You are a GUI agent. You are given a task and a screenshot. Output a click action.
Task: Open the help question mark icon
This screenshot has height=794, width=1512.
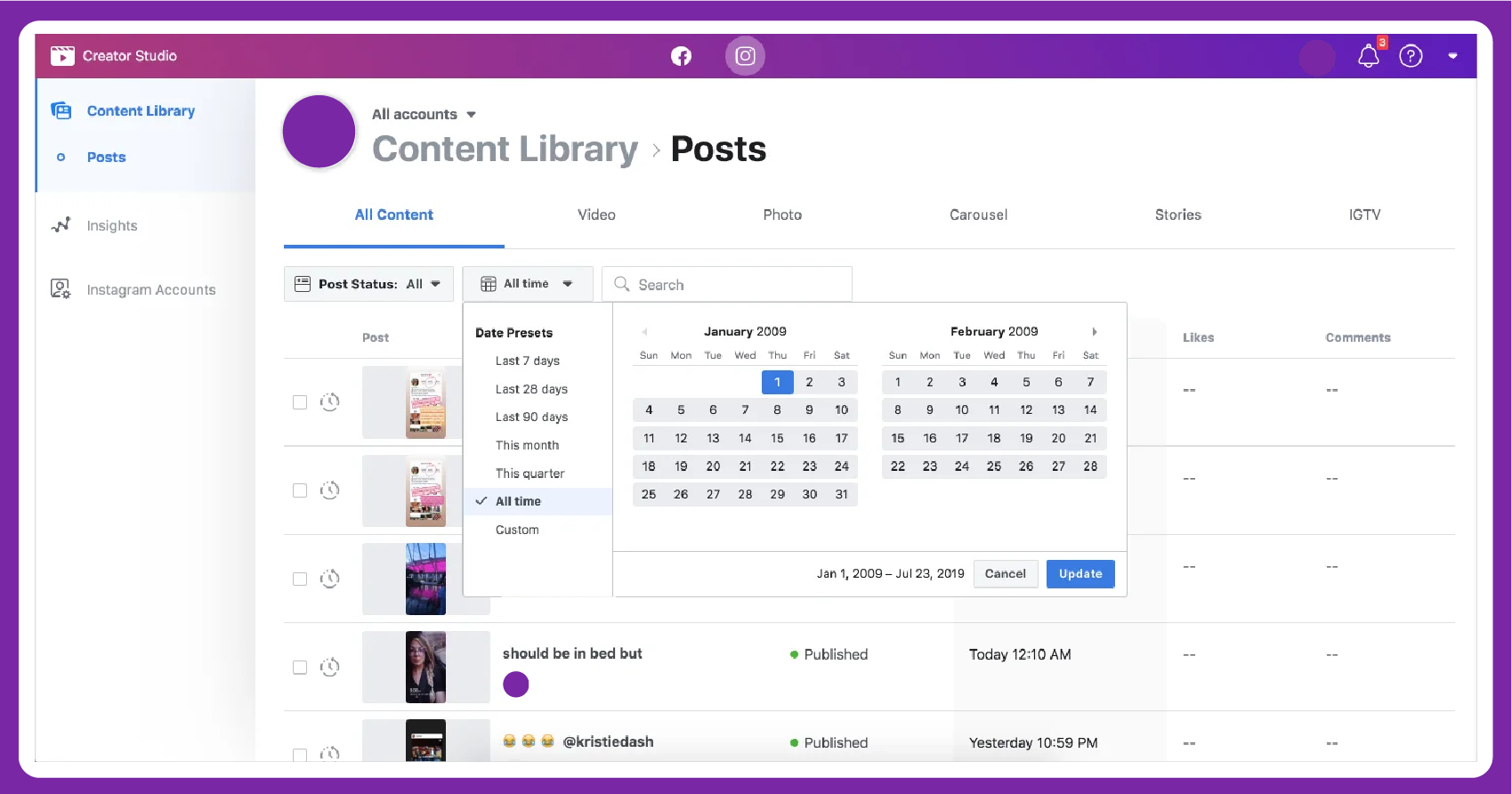pos(1411,56)
